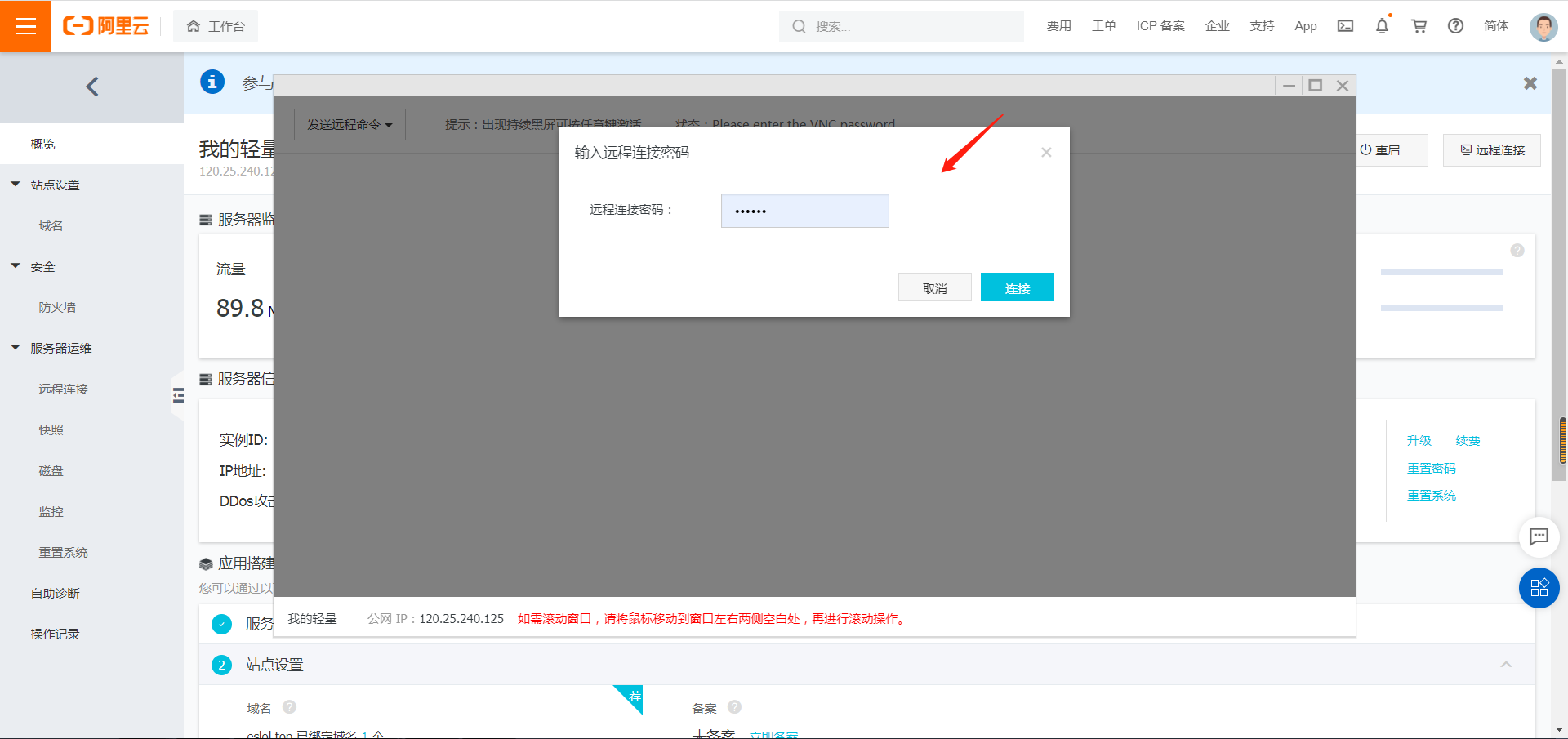Select 磁盘 in the sidebar
Screen dimensions: 1568x739
tap(51, 471)
